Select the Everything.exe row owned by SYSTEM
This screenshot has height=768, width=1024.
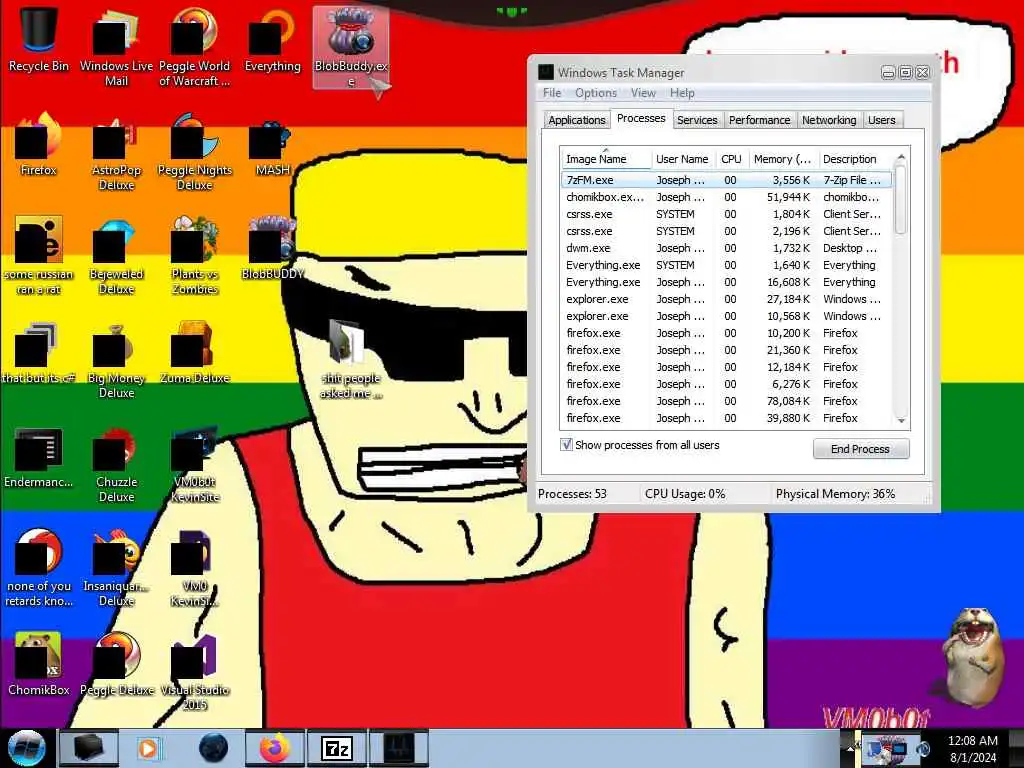click(x=726, y=264)
